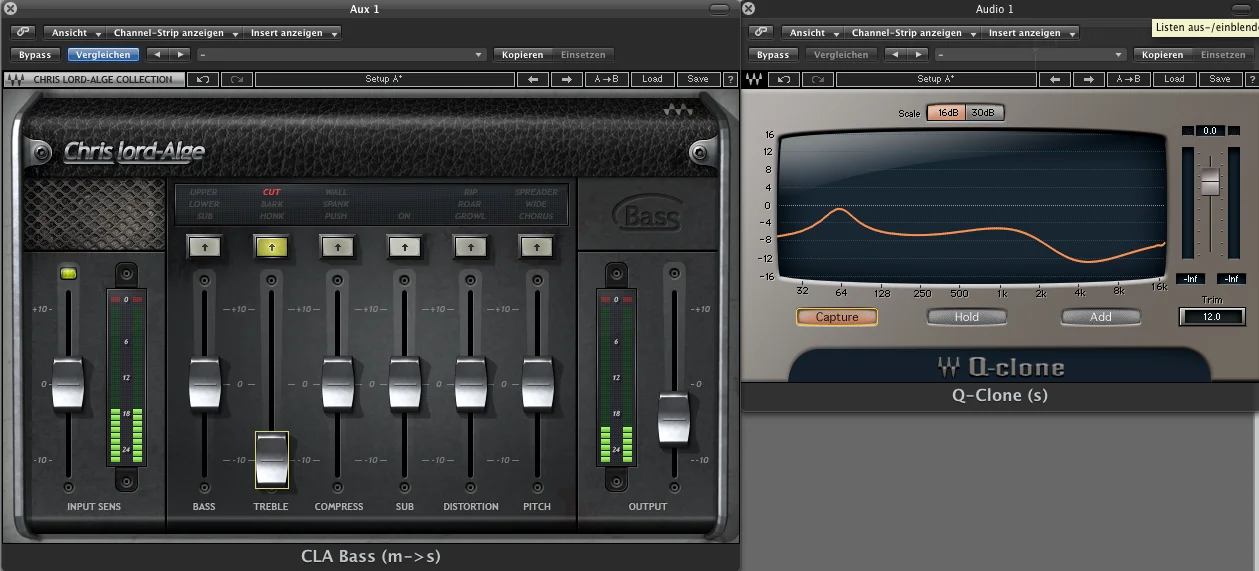
Task: Click A→B button in Q-Clone toolbar
Action: coord(1127,79)
